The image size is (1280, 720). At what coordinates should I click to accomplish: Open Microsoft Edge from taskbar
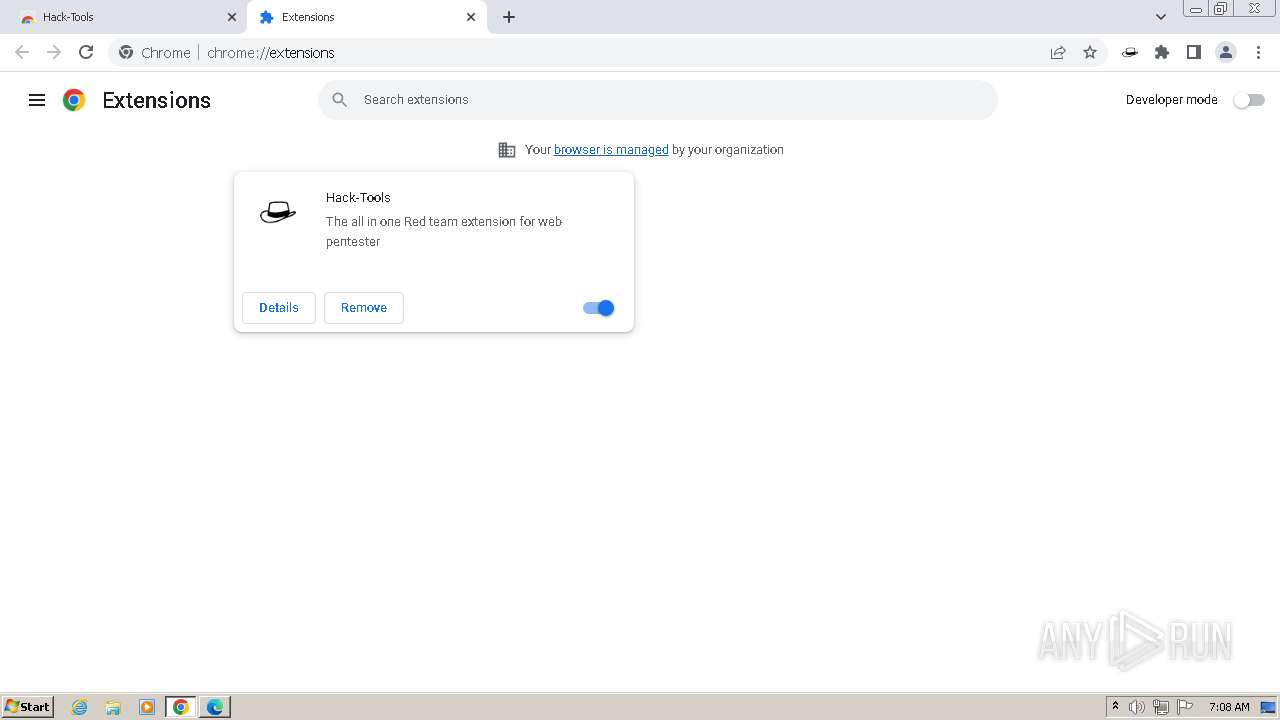coord(215,707)
